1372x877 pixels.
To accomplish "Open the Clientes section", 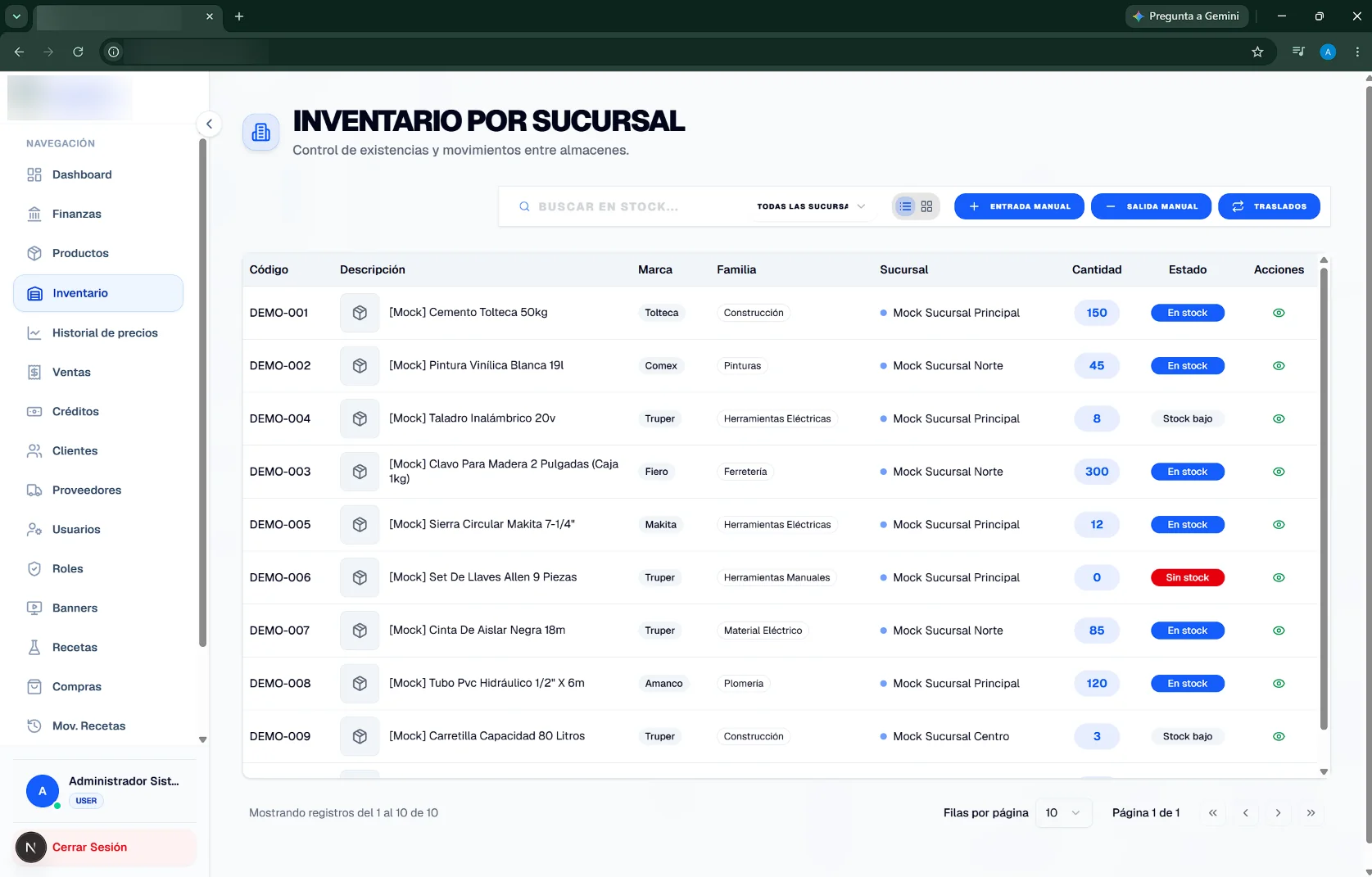I will pyautogui.click(x=98, y=450).
